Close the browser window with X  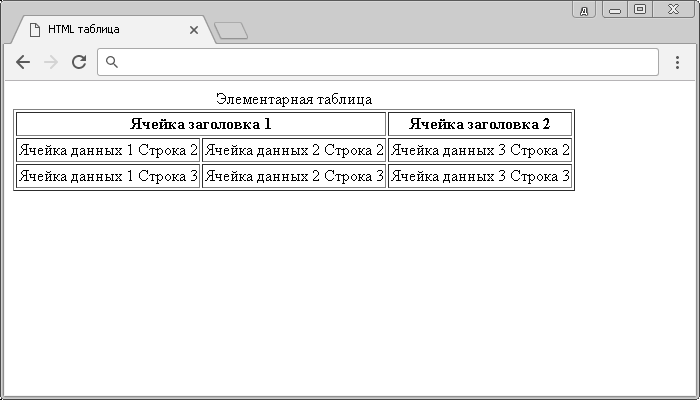click(x=673, y=9)
